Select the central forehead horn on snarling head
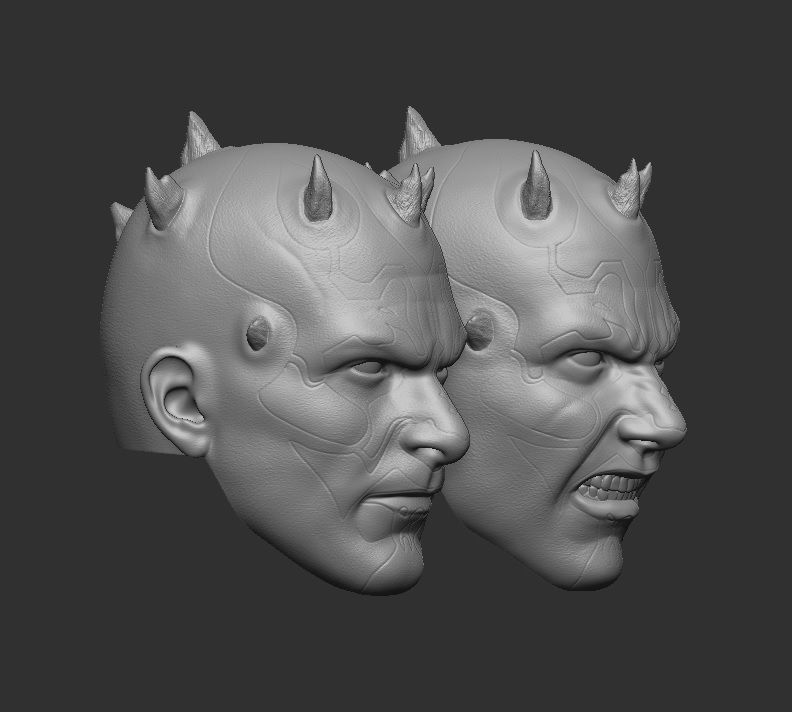Viewport: 792px width, 712px height. point(536,185)
